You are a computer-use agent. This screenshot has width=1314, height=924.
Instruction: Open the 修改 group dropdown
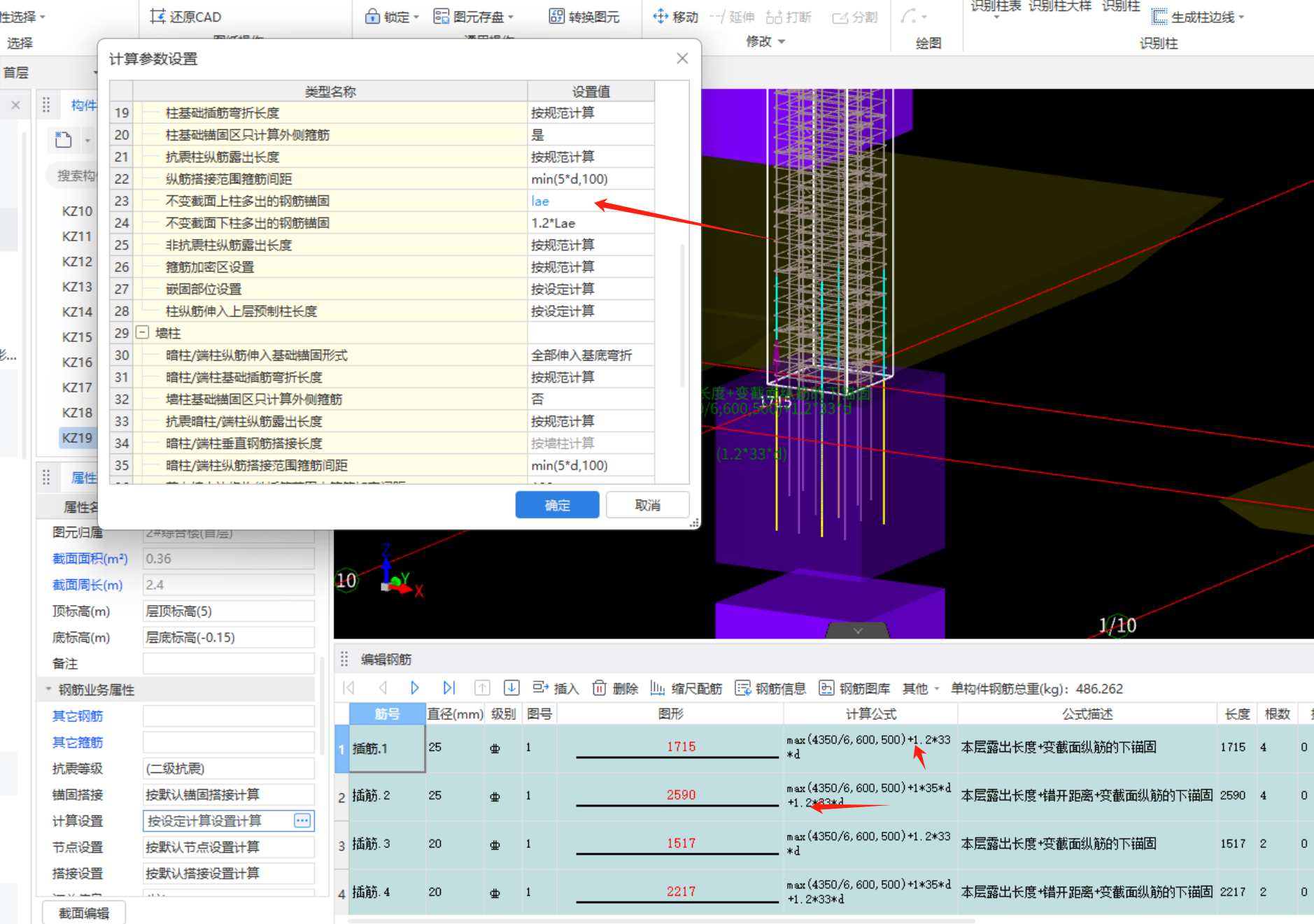(x=765, y=42)
